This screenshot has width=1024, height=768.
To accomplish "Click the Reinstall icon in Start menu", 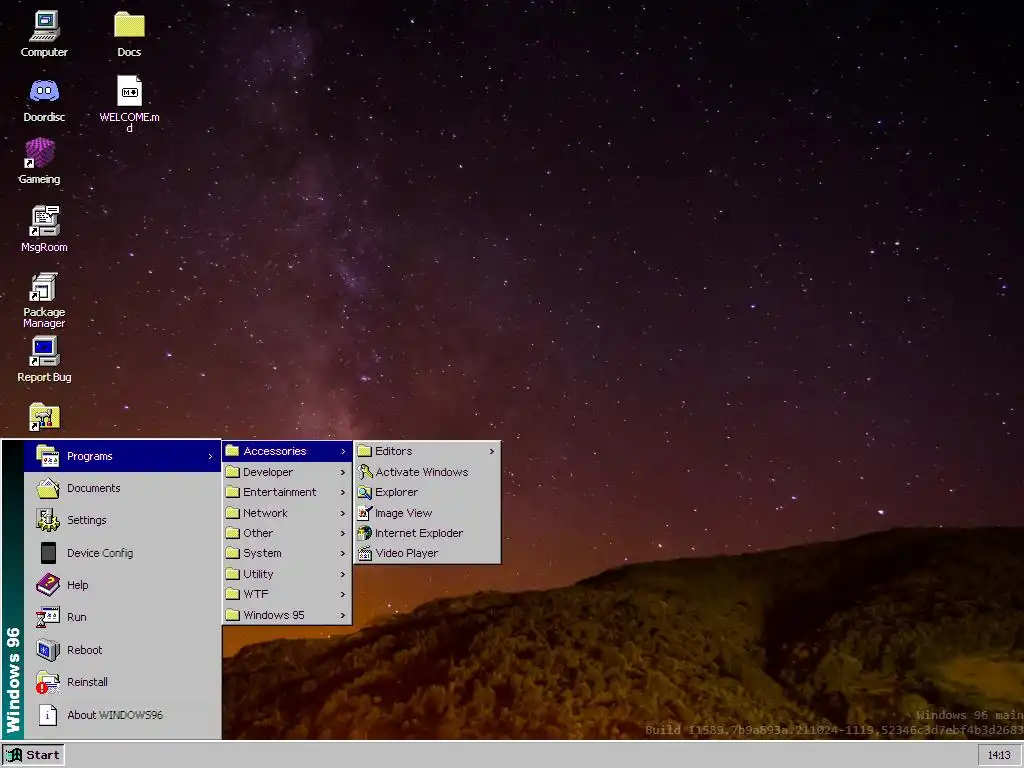I will coord(48,682).
